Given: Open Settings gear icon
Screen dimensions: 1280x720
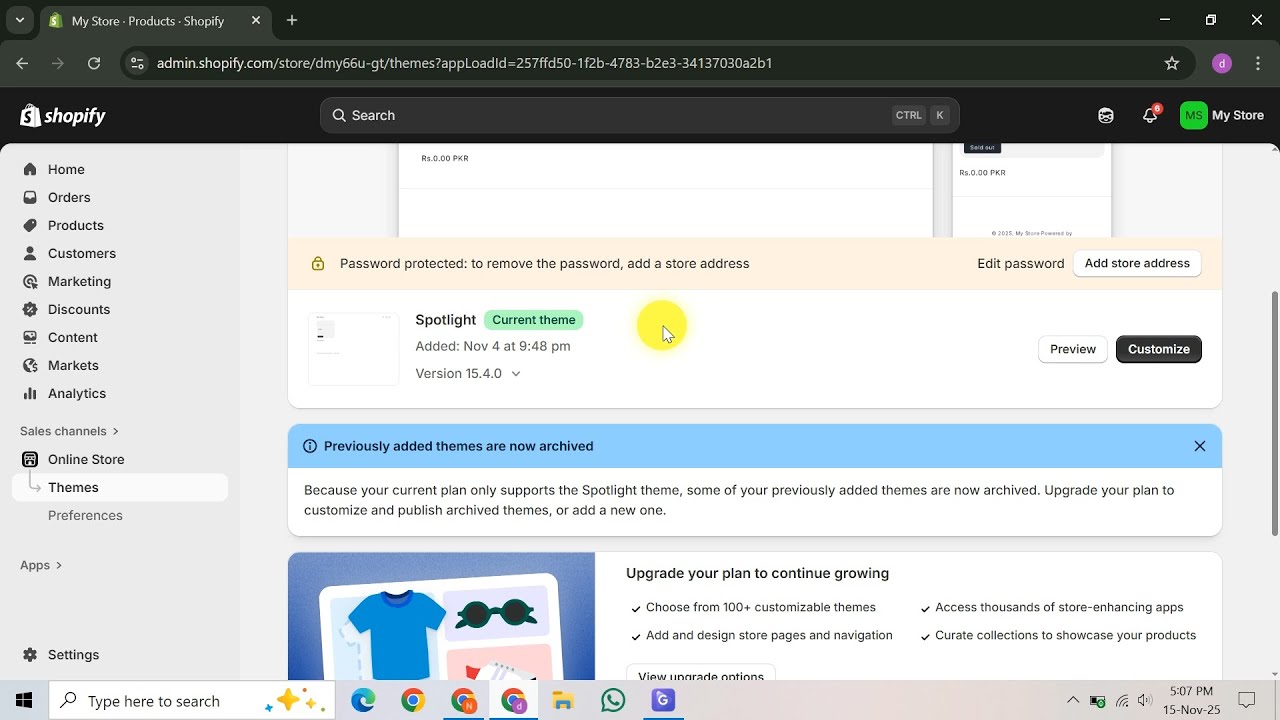Looking at the screenshot, I should pos(30,654).
